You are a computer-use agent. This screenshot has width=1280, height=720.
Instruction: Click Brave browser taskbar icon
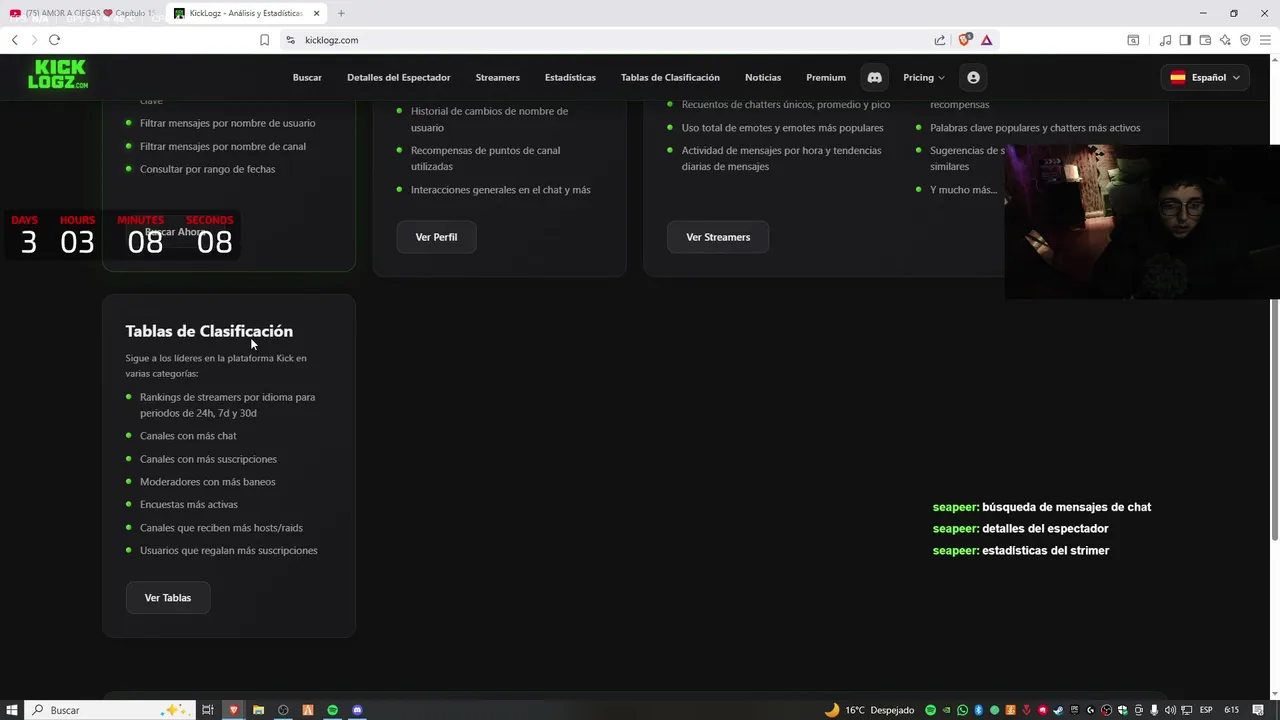pos(234,710)
